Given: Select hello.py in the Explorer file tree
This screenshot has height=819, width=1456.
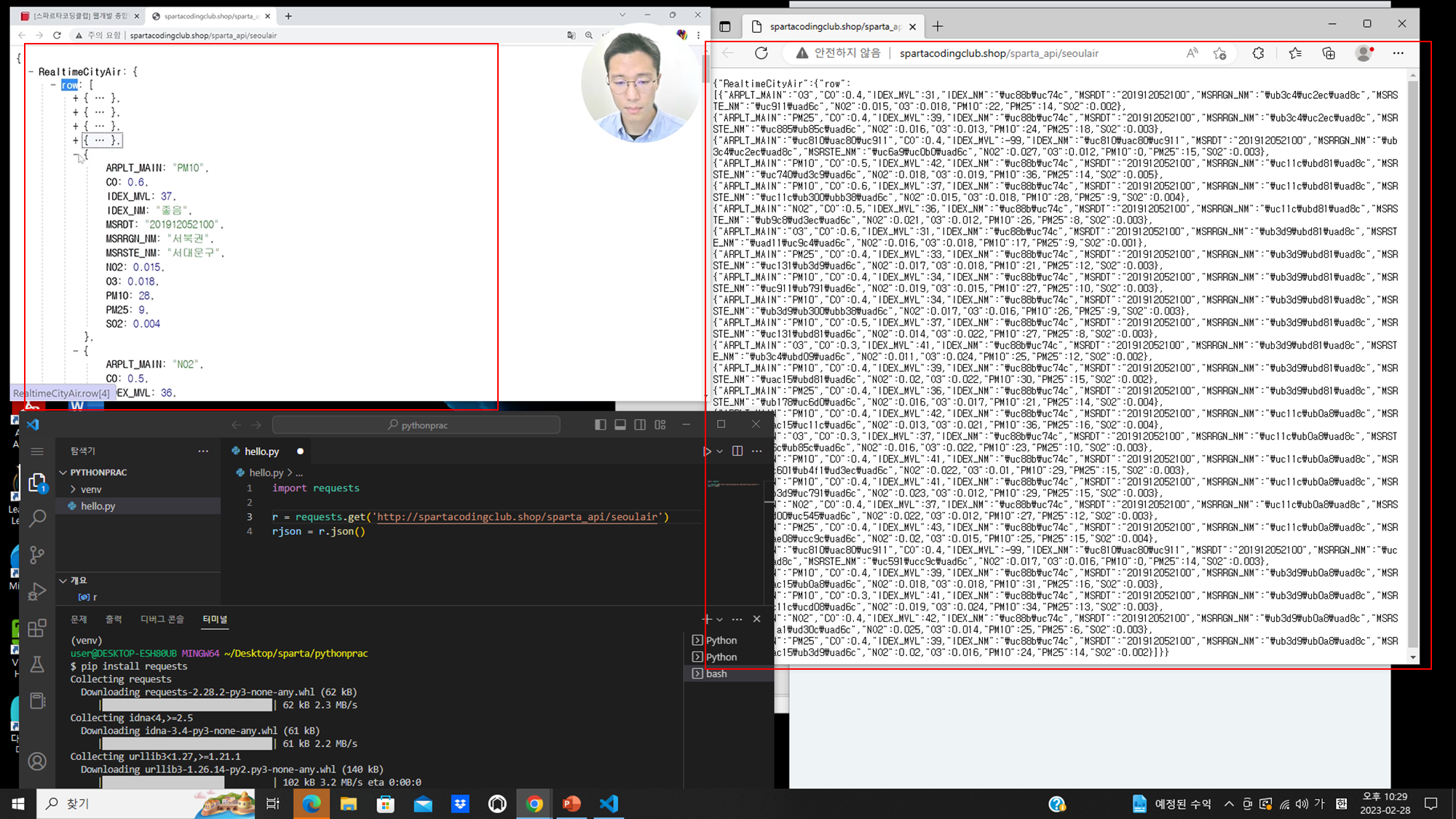Looking at the screenshot, I should point(138,506).
